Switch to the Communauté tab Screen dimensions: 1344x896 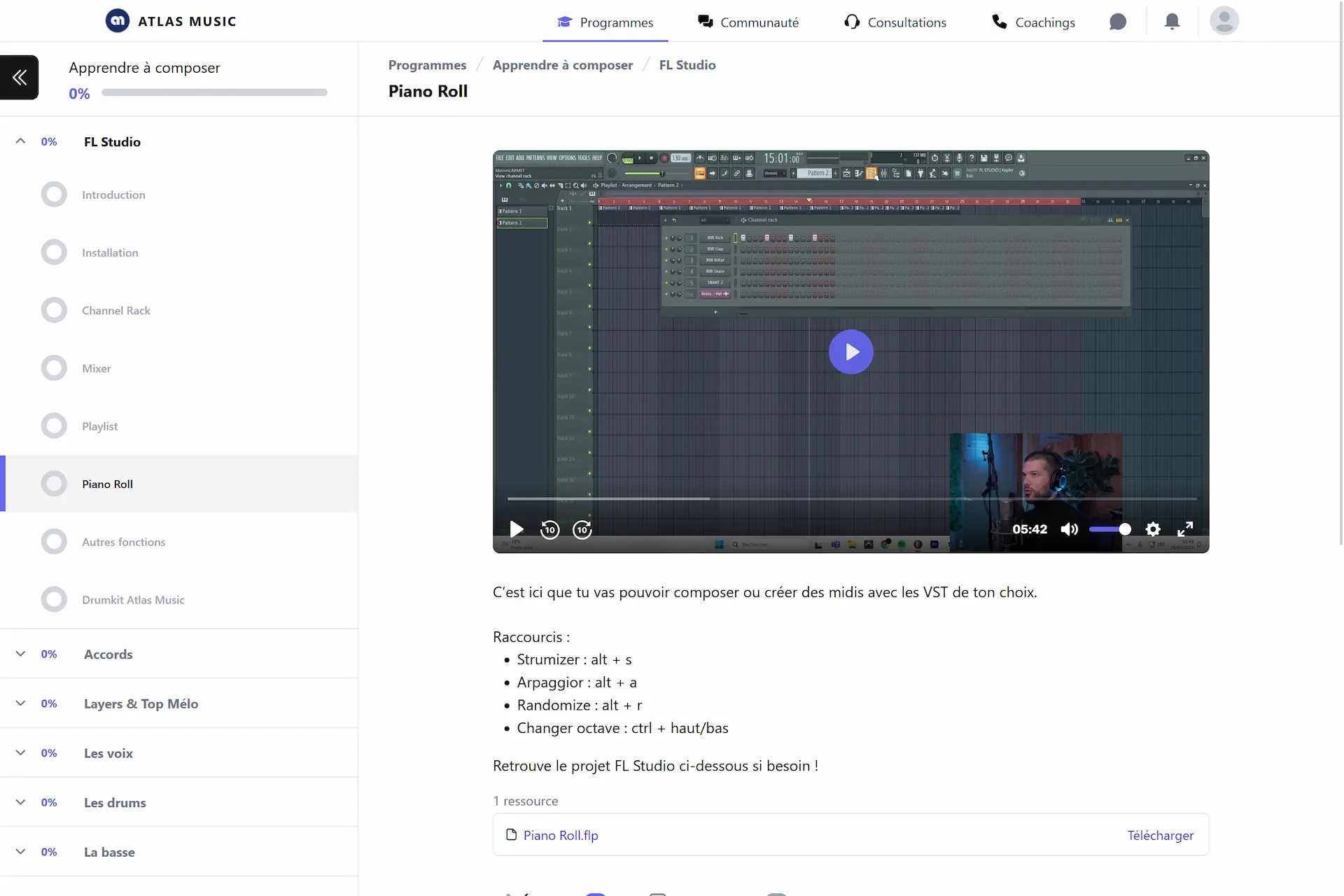pyautogui.click(x=748, y=22)
